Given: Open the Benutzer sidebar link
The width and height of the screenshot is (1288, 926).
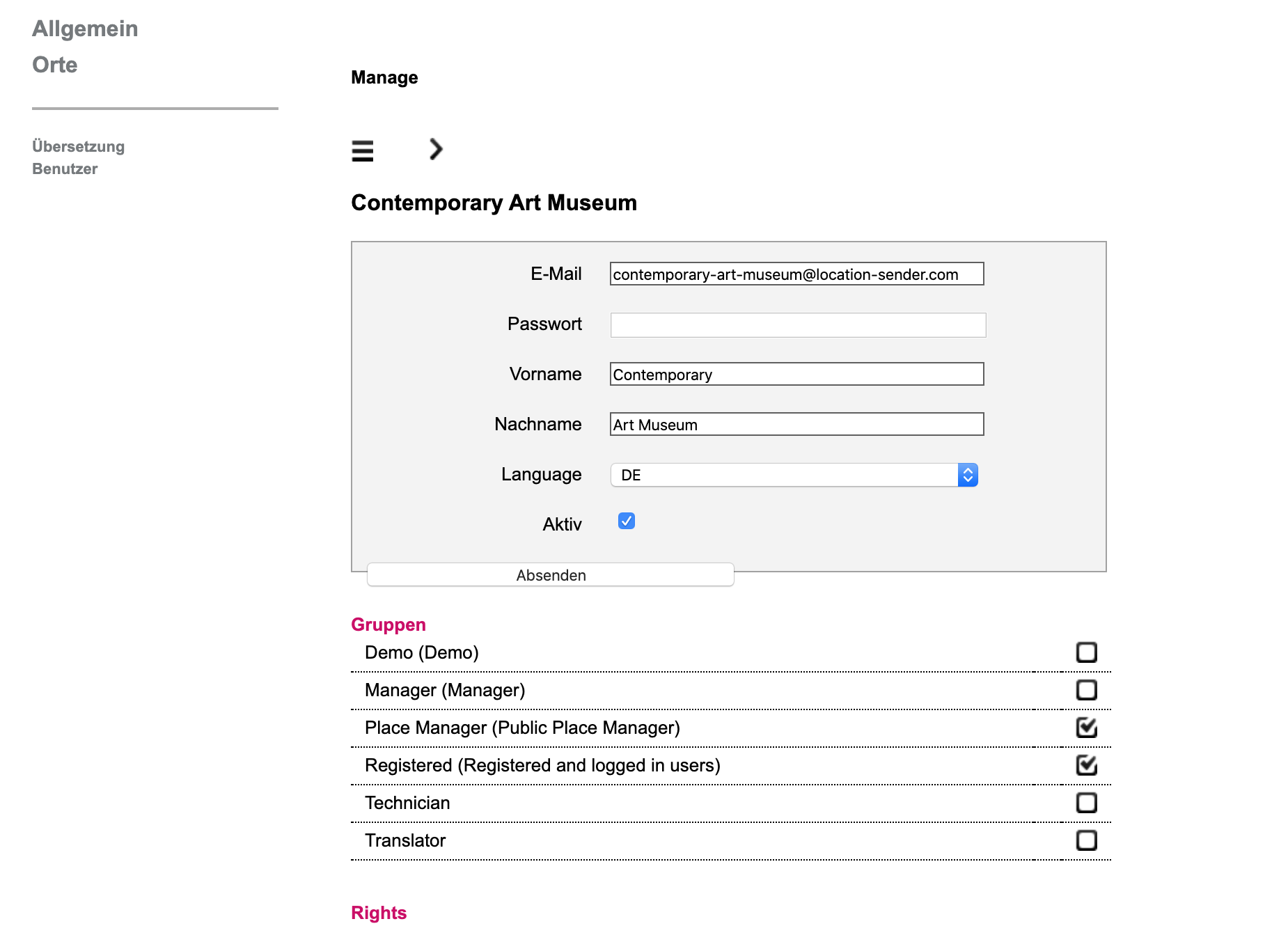Looking at the screenshot, I should 65,168.
